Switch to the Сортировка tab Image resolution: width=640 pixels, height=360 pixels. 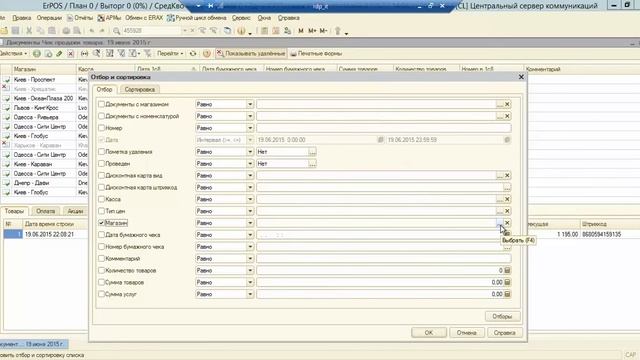tap(140, 89)
